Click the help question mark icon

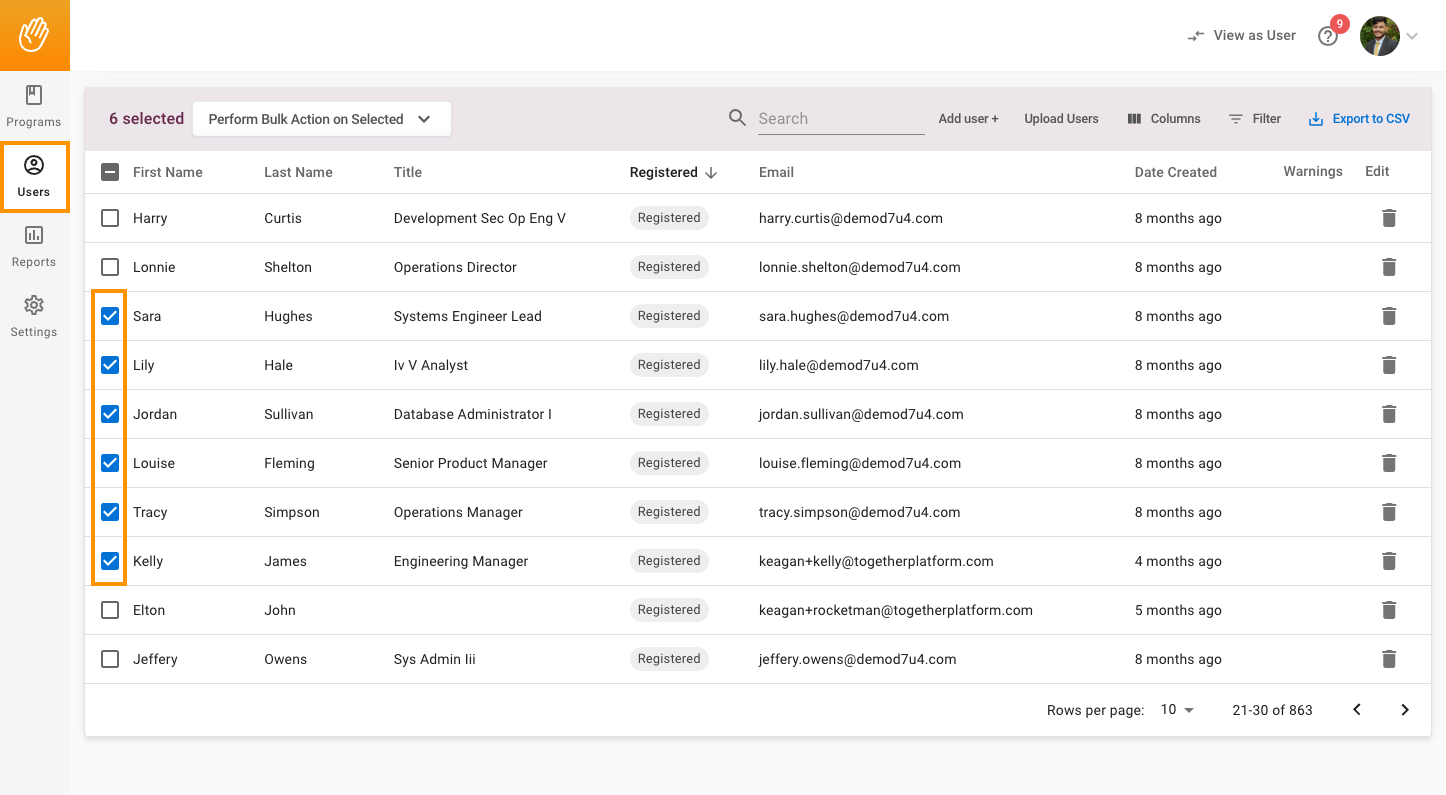pos(1329,35)
